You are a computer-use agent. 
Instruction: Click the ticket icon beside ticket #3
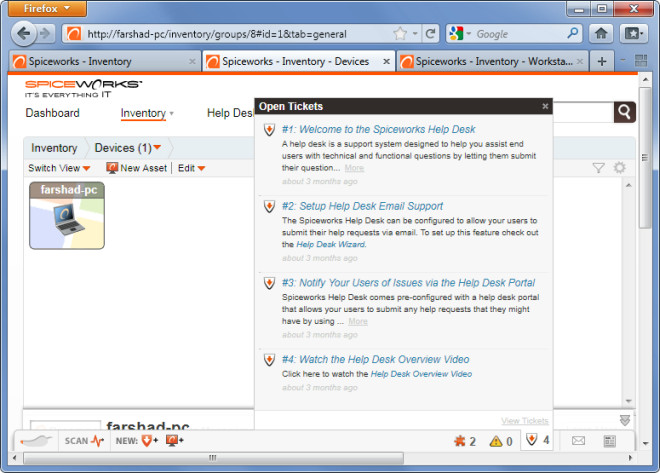click(269, 283)
